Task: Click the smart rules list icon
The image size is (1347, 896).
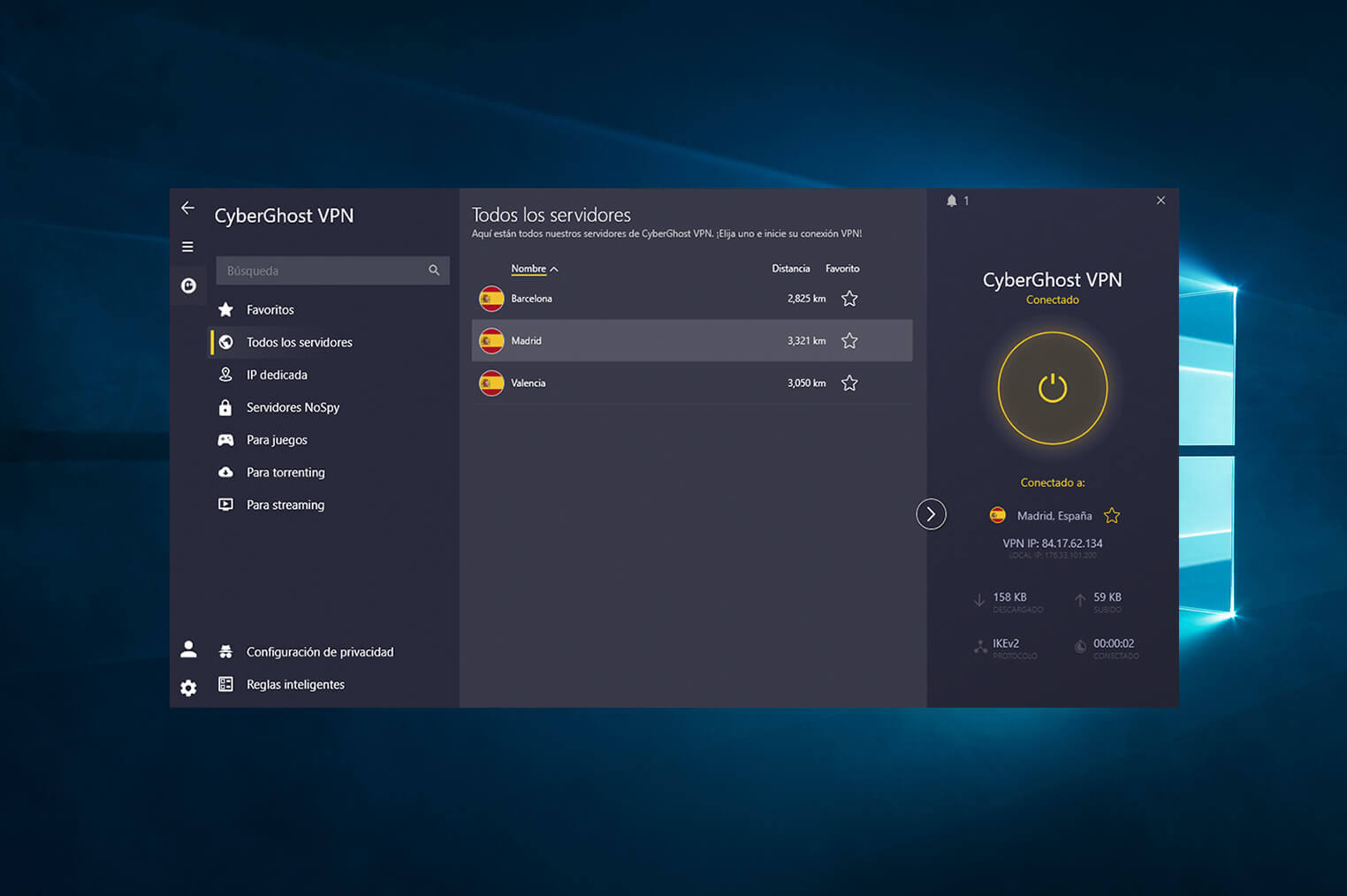Action: pos(225,684)
